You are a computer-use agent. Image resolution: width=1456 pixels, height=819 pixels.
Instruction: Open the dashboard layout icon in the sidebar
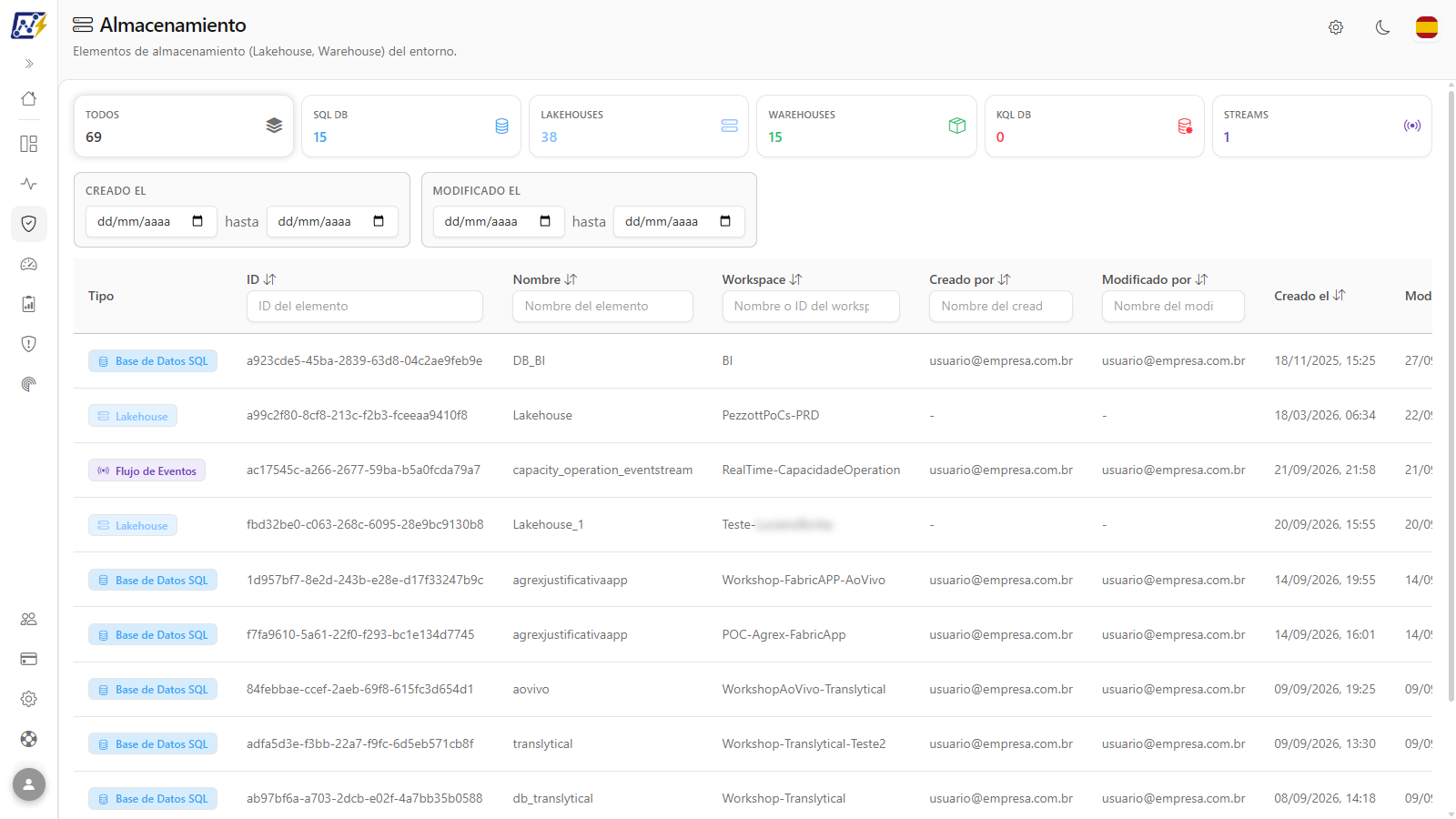pyautogui.click(x=29, y=144)
